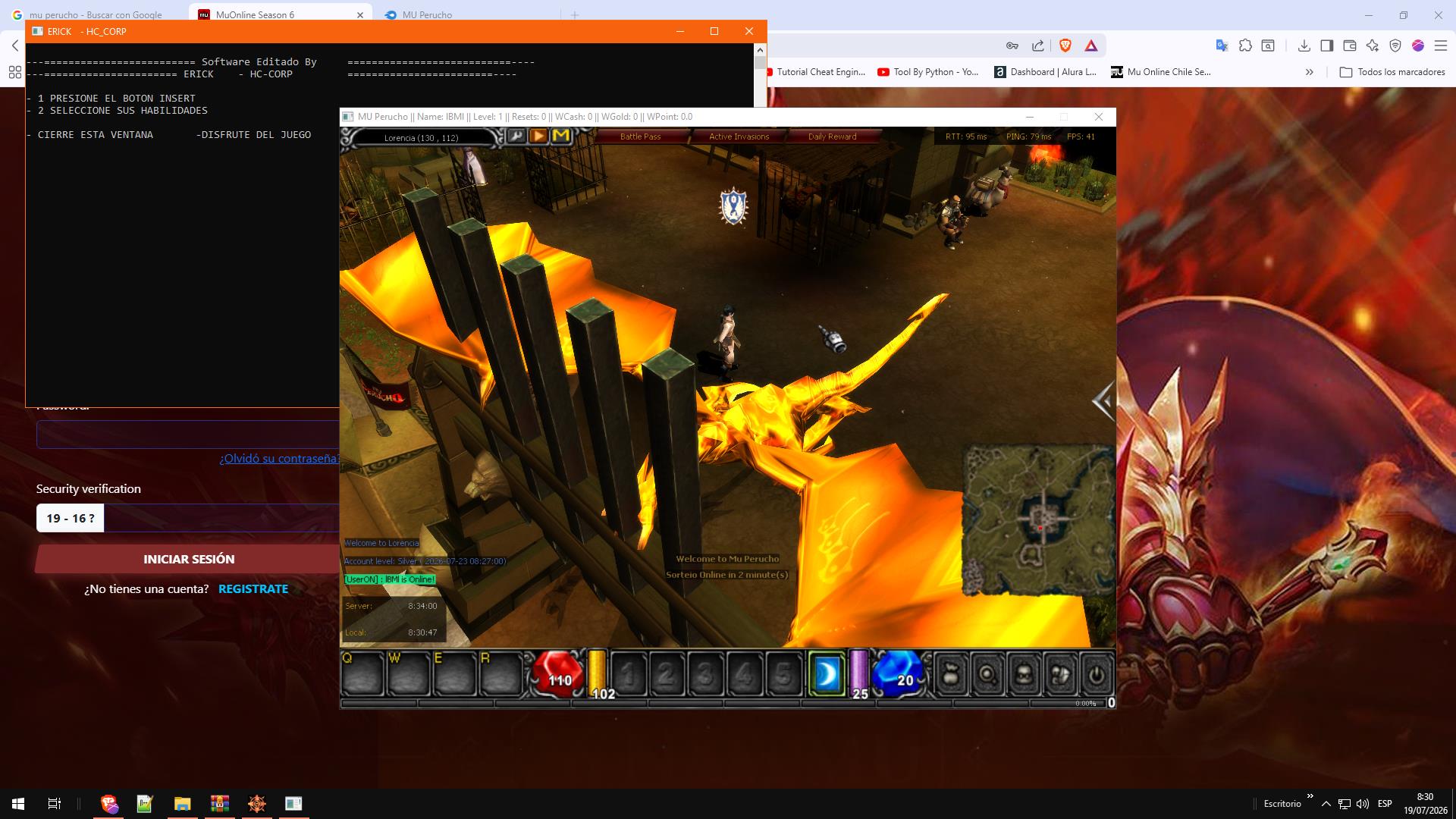Close the MuOnline Season 6 tab
This screenshot has width=1456, height=819.
[x=360, y=14]
